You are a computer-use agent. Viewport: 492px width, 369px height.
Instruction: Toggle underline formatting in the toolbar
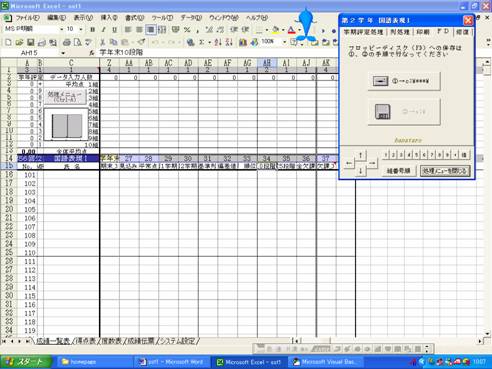tap(114, 30)
